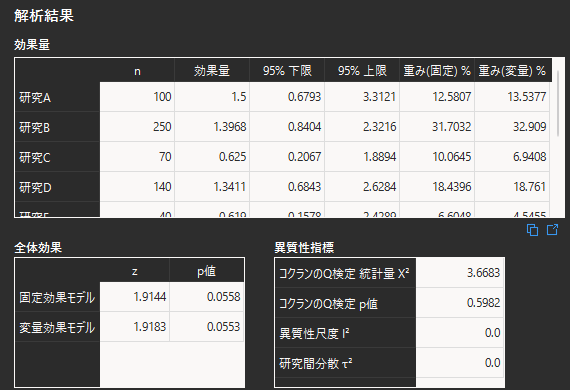The height and width of the screenshot is (390, 570).
Task: Click the 95% 下限 column header
Action: [287, 70]
